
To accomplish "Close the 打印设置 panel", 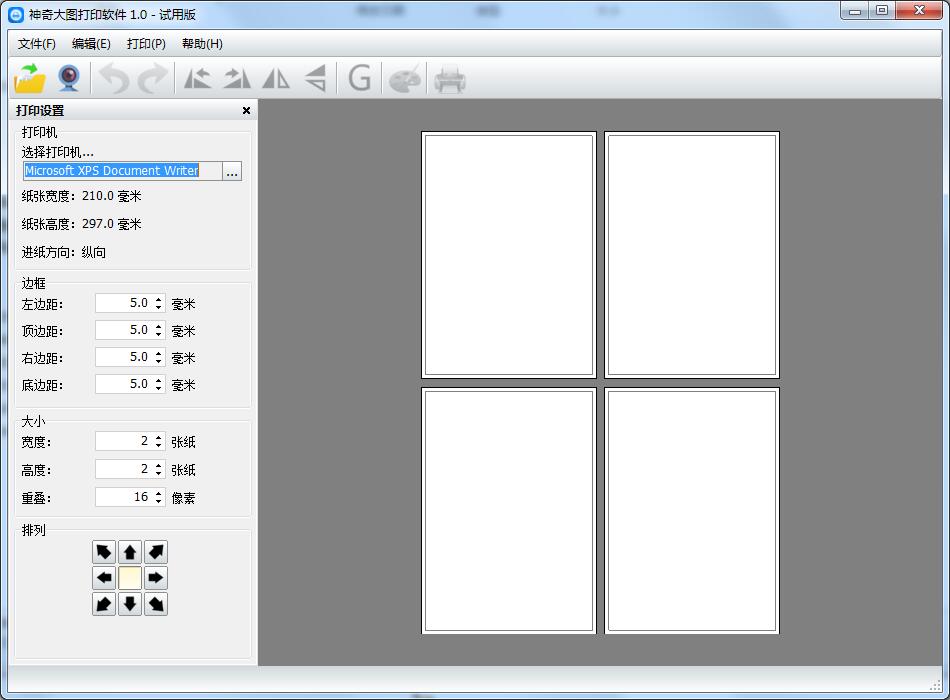I will [246, 111].
